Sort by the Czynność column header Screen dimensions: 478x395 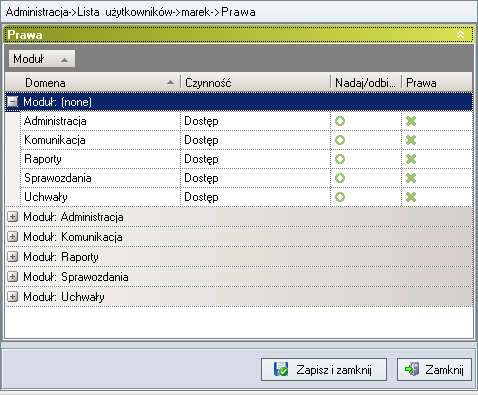[255, 83]
